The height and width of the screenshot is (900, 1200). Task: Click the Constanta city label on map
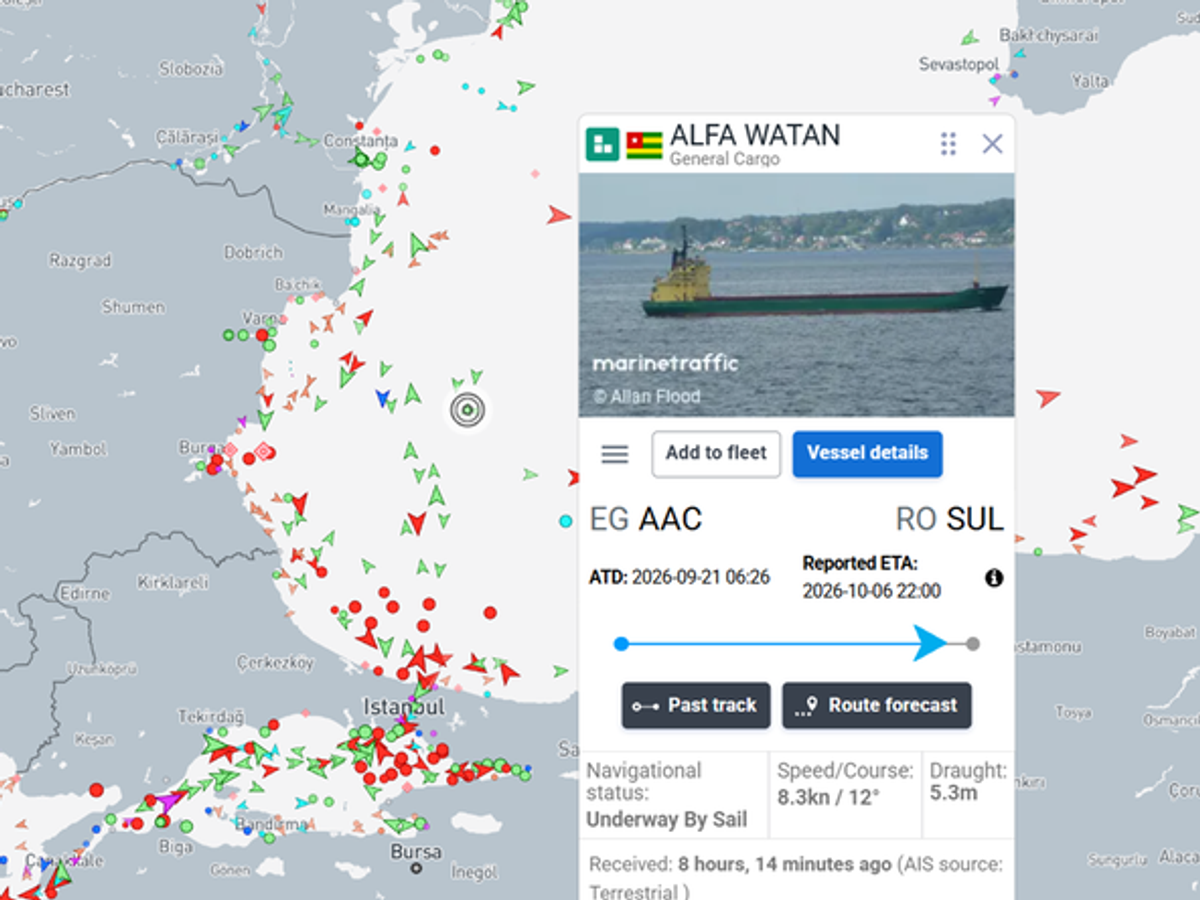tap(360, 141)
